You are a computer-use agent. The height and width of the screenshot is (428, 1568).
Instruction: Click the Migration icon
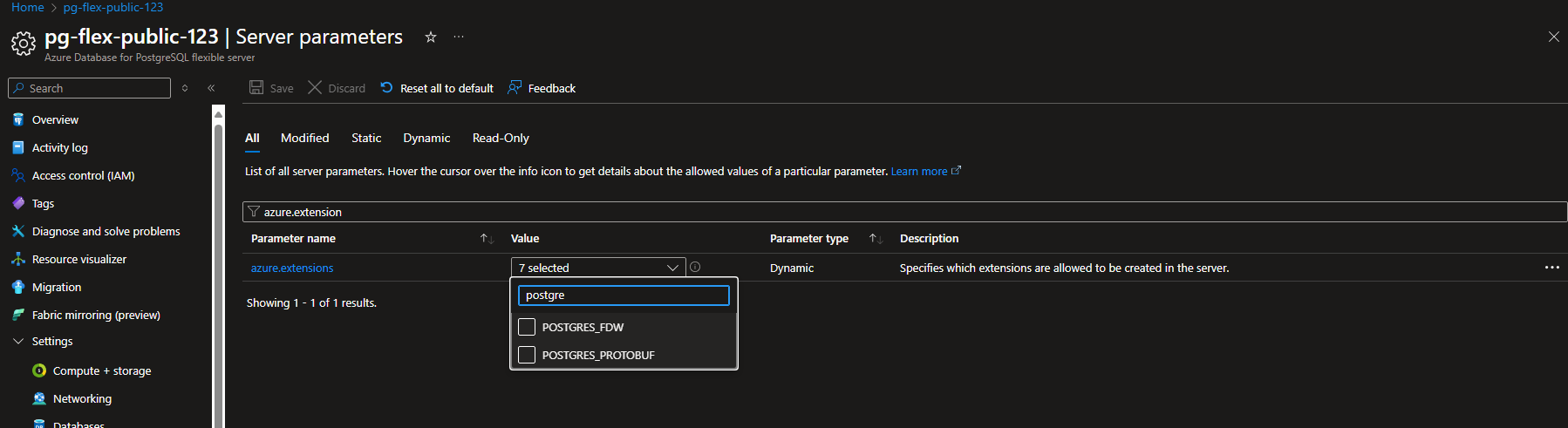pos(18,287)
